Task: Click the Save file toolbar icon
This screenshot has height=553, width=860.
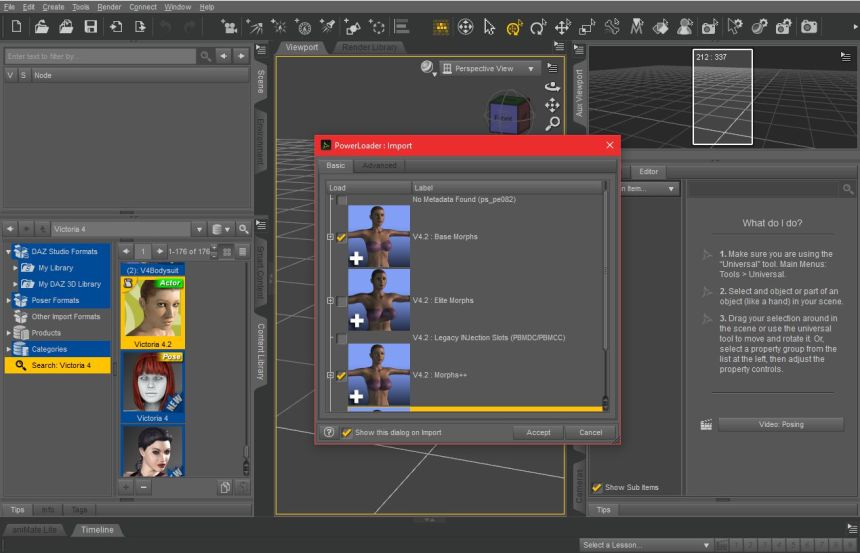Action: coord(91,27)
